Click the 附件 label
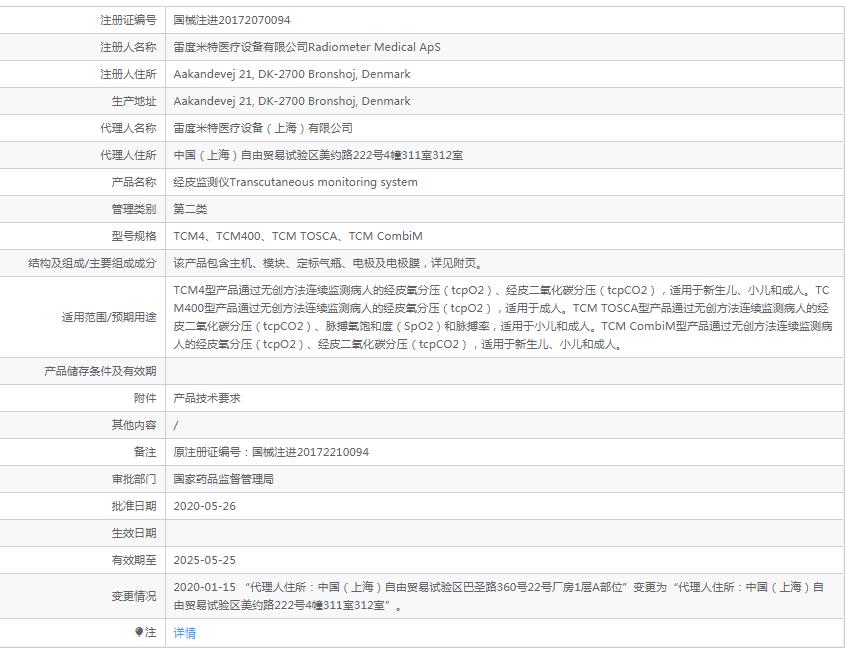 pyautogui.click(x=145, y=398)
